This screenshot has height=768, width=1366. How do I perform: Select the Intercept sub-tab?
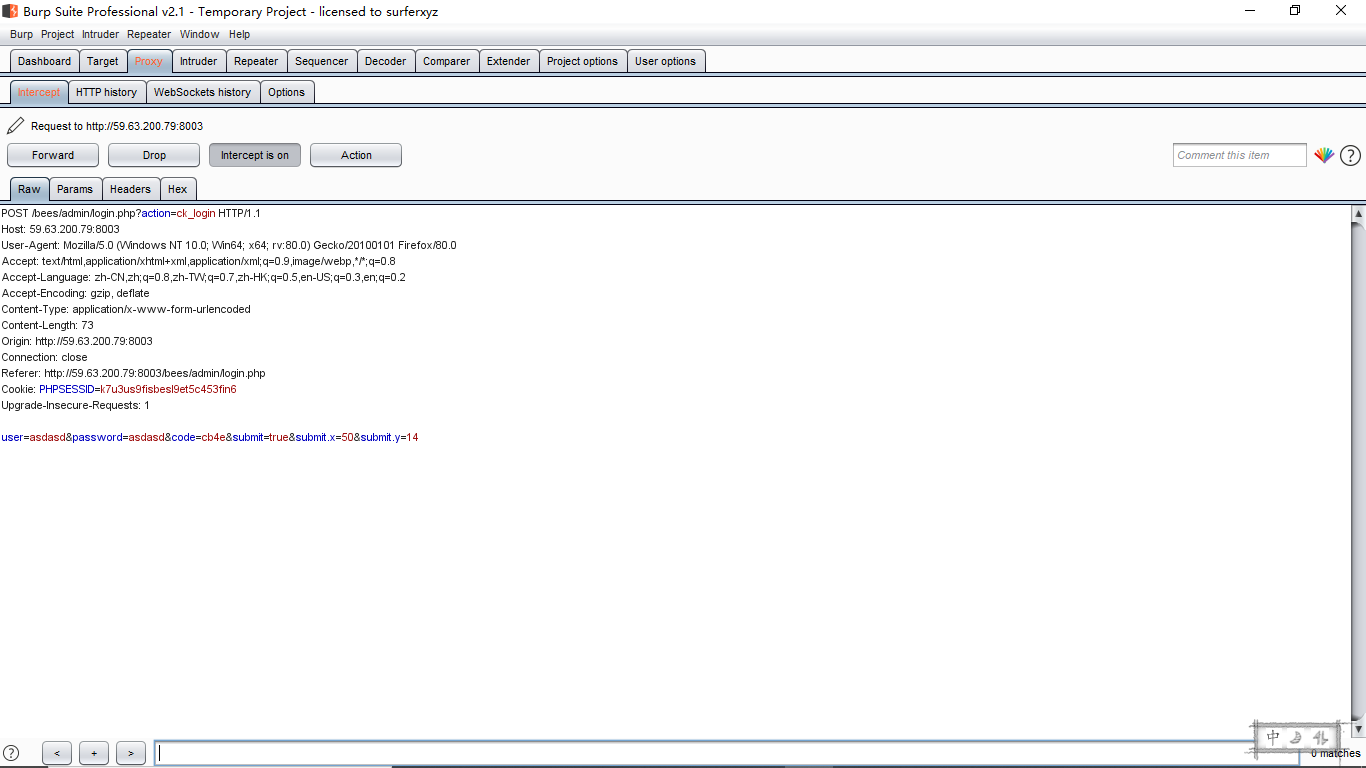pyautogui.click(x=39, y=92)
